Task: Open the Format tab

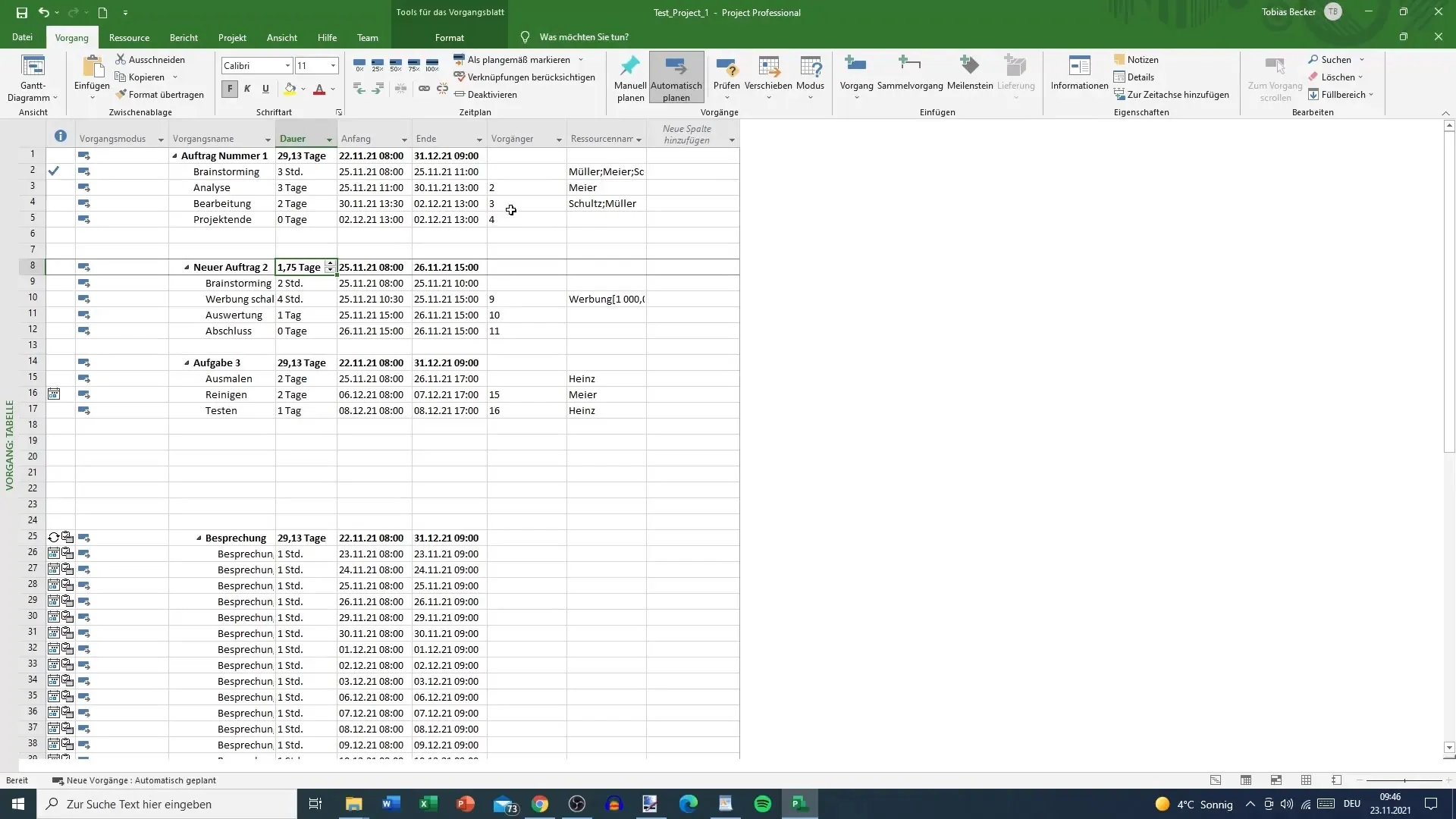Action: click(x=450, y=37)
